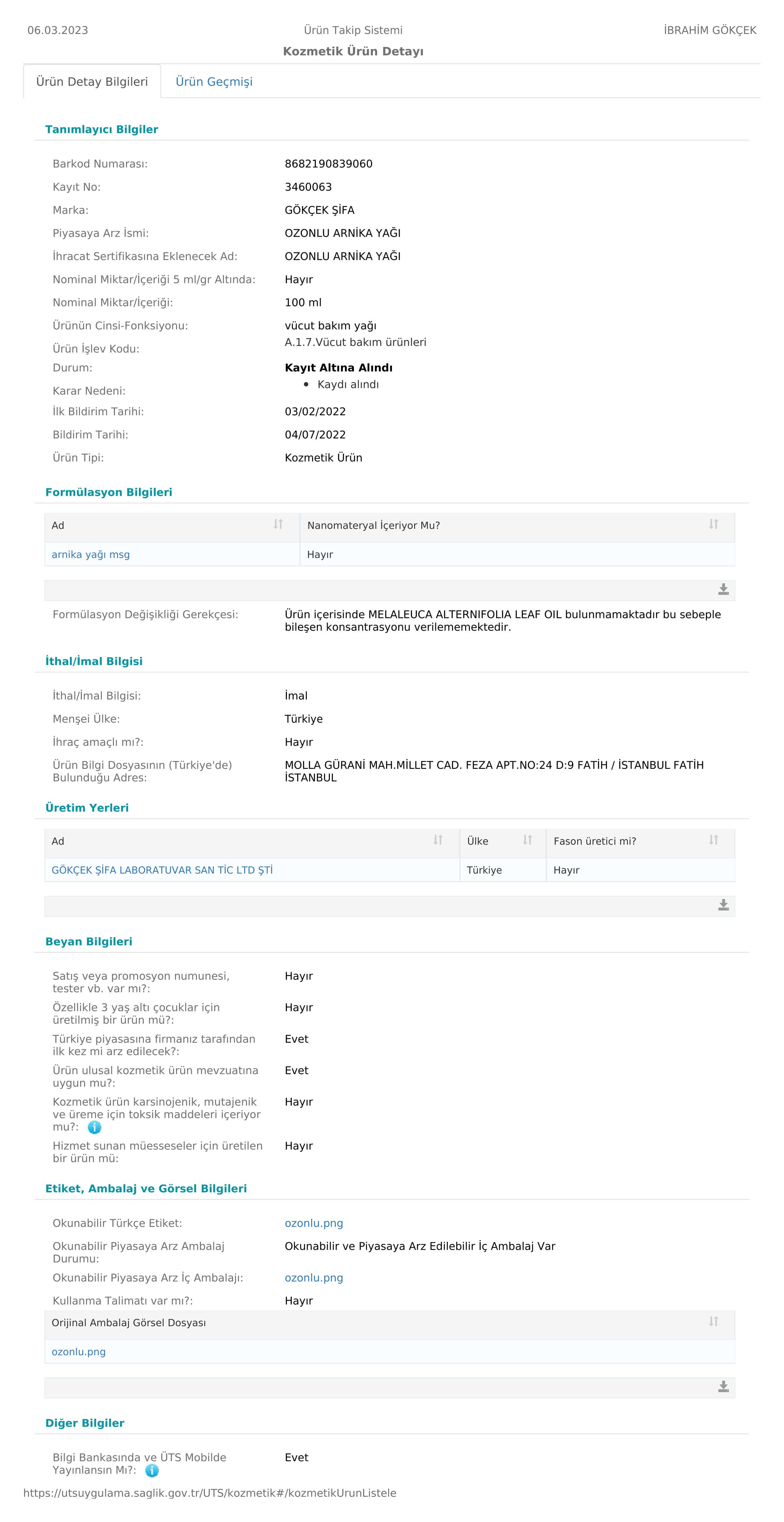Click the Diğer Bilgiler section heading
The width and height of the screenshot is (784, 1522).
(x=85, y=1423)
